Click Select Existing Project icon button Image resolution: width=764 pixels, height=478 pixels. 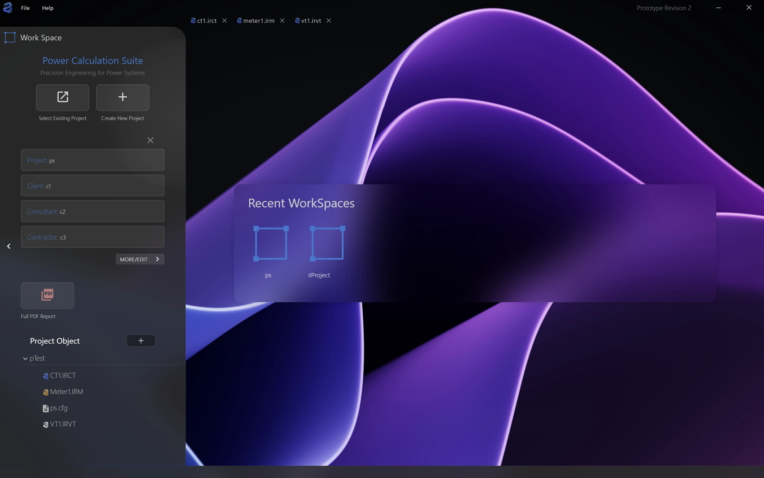(62, 97)
